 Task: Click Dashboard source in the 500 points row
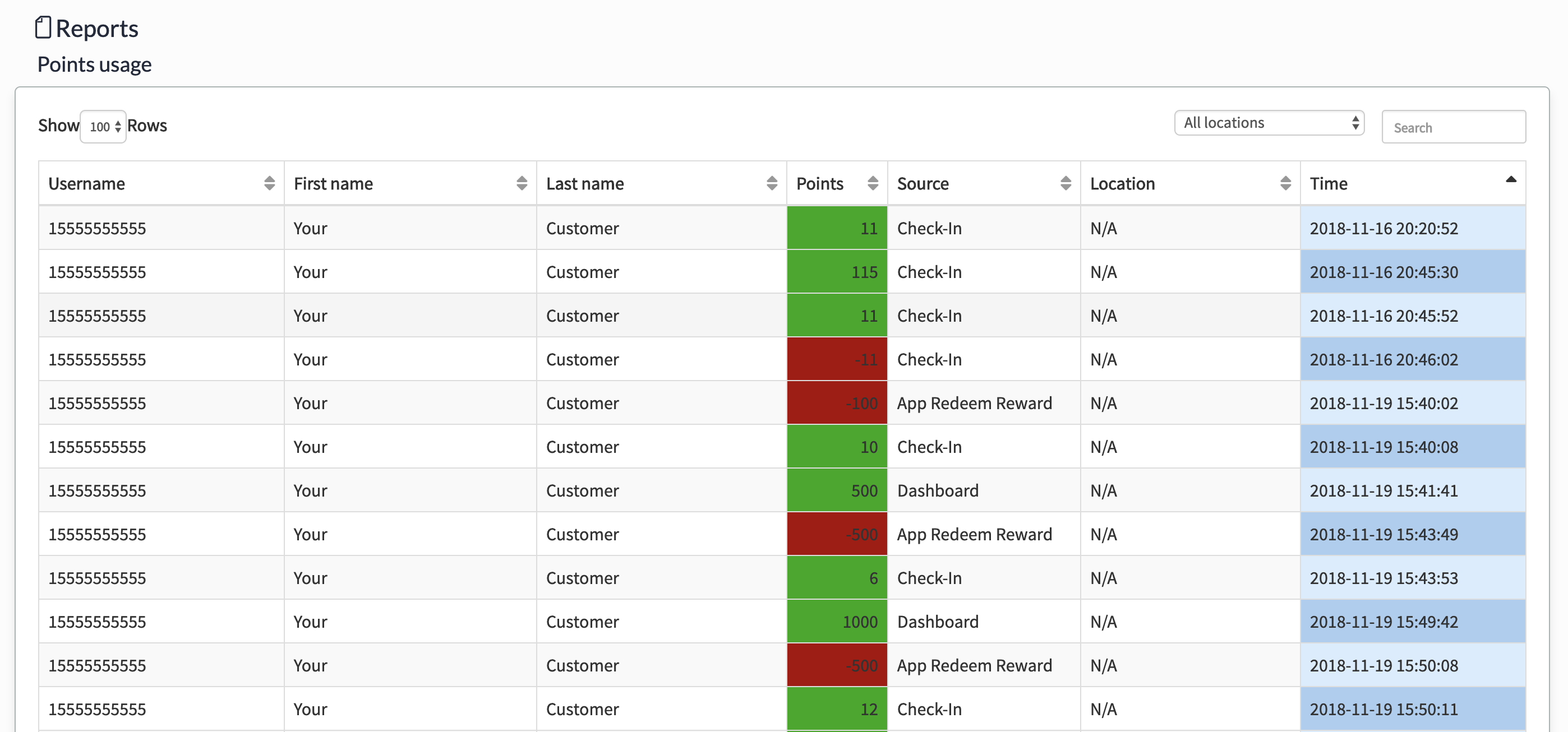coord(938,490)
